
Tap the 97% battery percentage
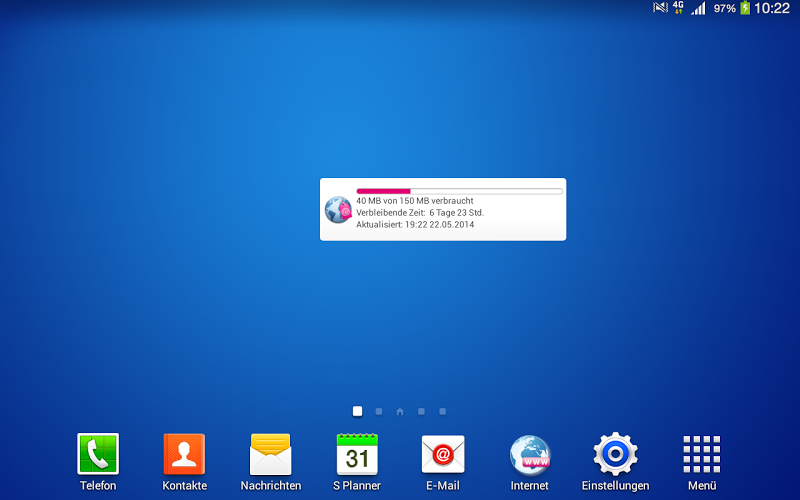pyautogui.click(x=724, y=8)
